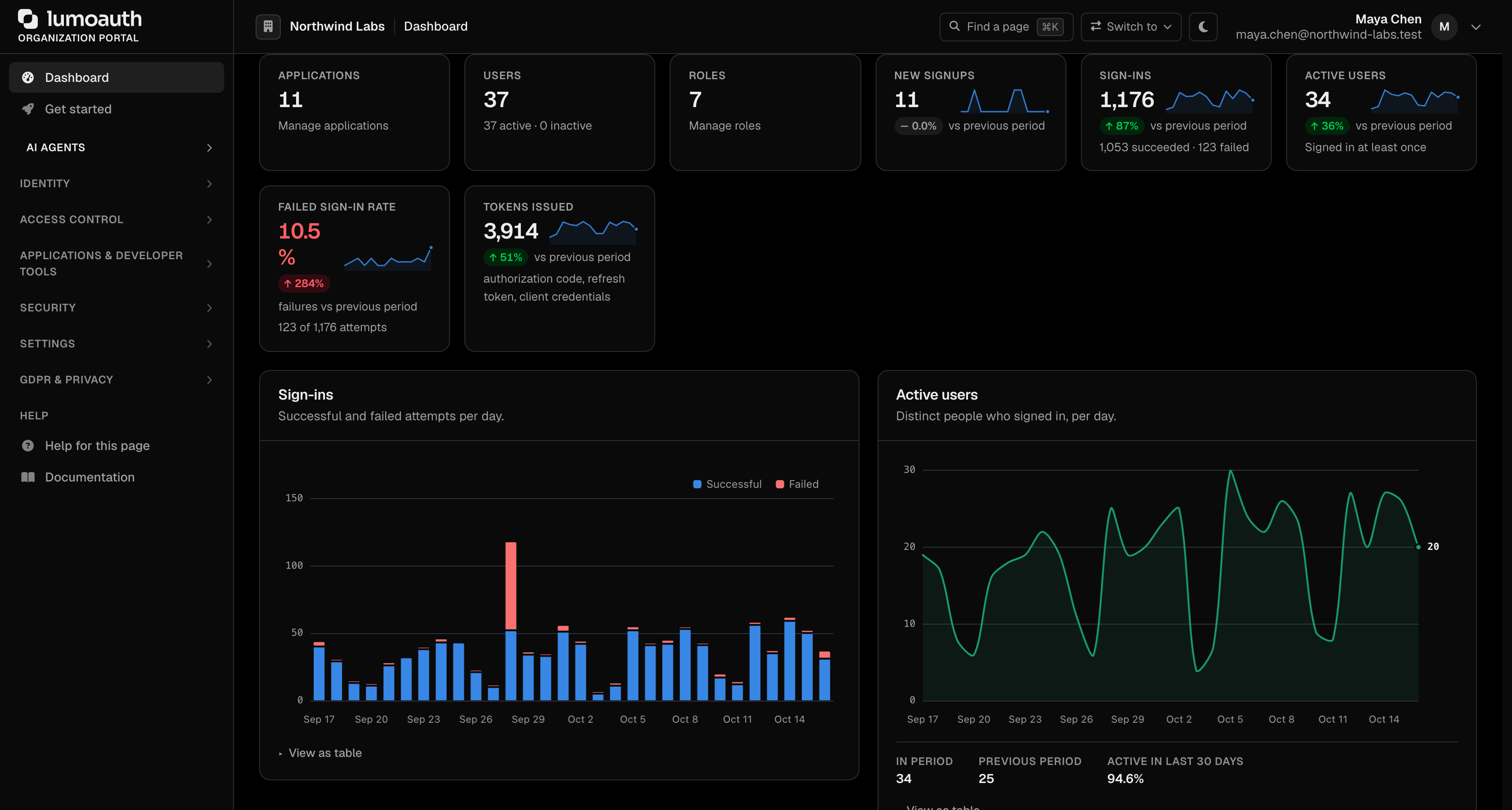Click the Active Users card sparkline

1415,100
